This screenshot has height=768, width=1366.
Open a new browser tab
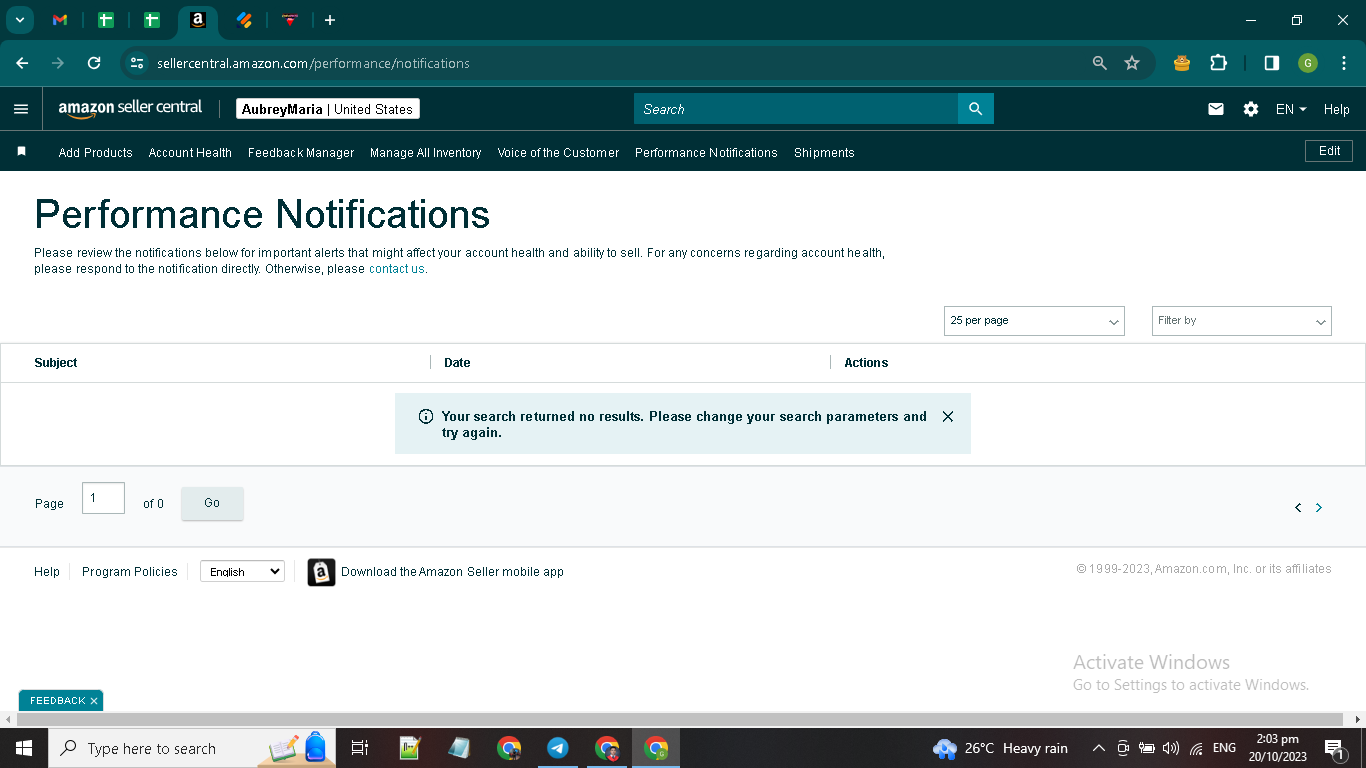(x=330, y=20)
